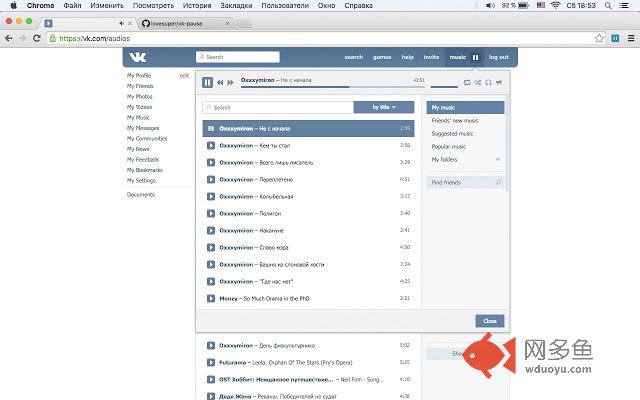
Task: Click the headphones icon in player
Action: pos(488,82)
